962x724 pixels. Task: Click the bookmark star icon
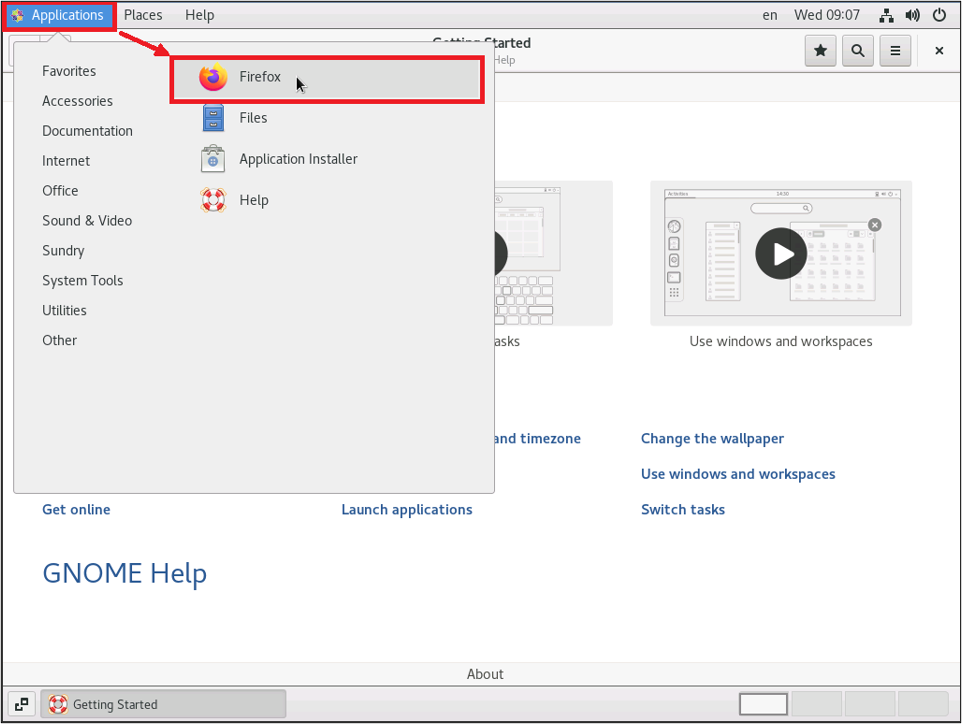tap(821, 51)
